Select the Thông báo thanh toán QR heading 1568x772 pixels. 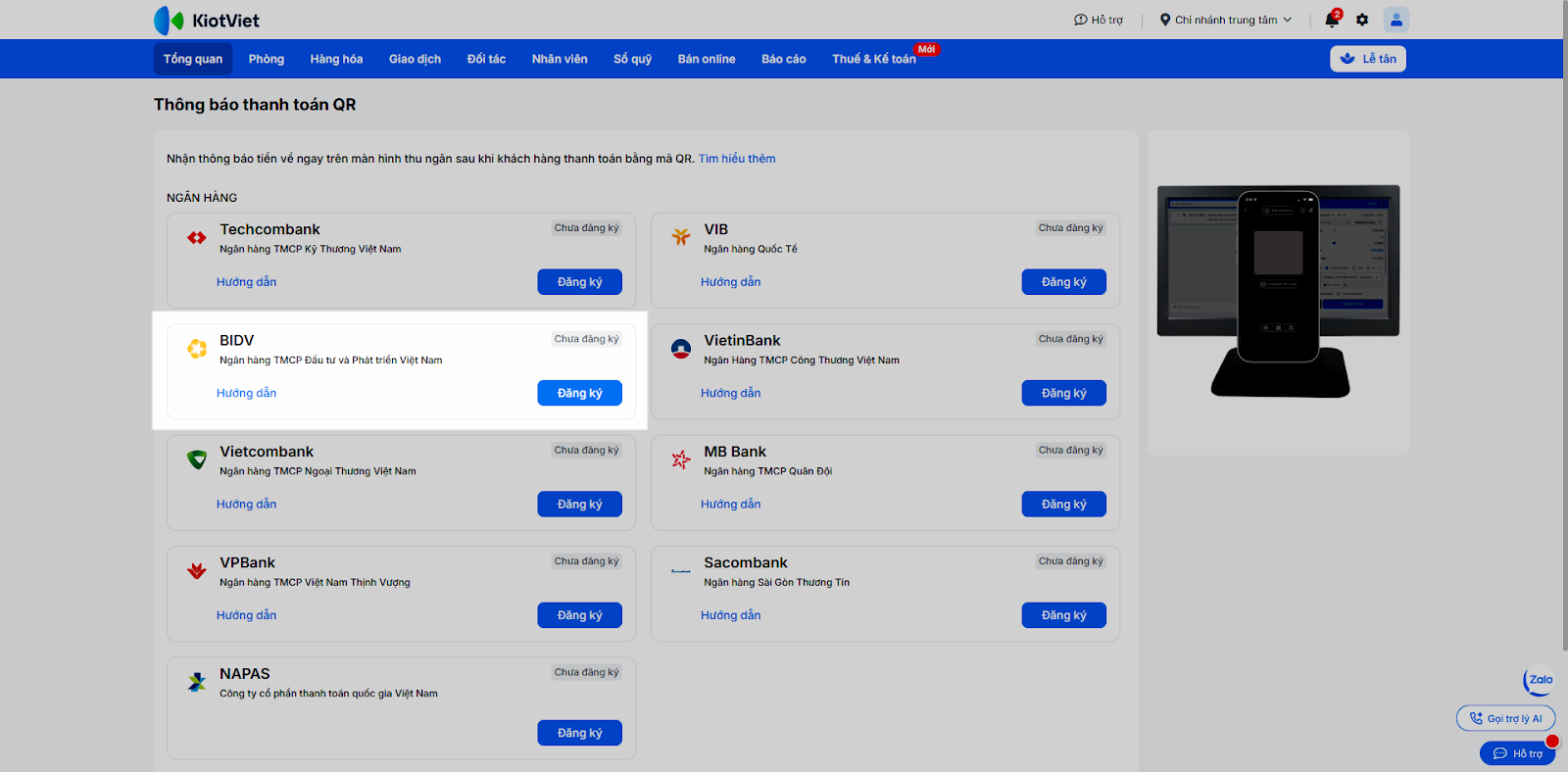[255, 105]
